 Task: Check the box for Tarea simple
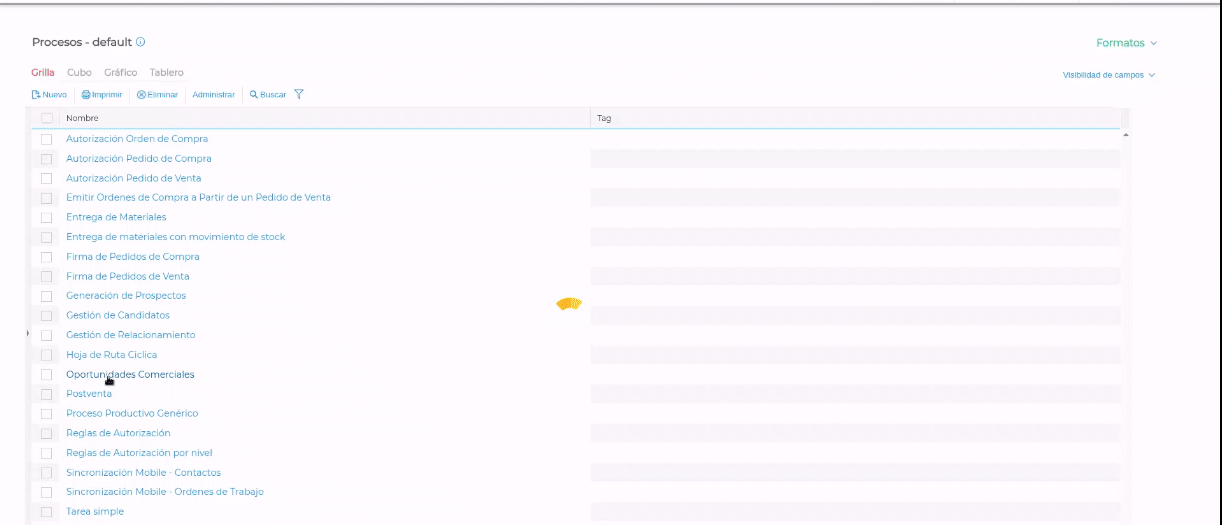46,512
